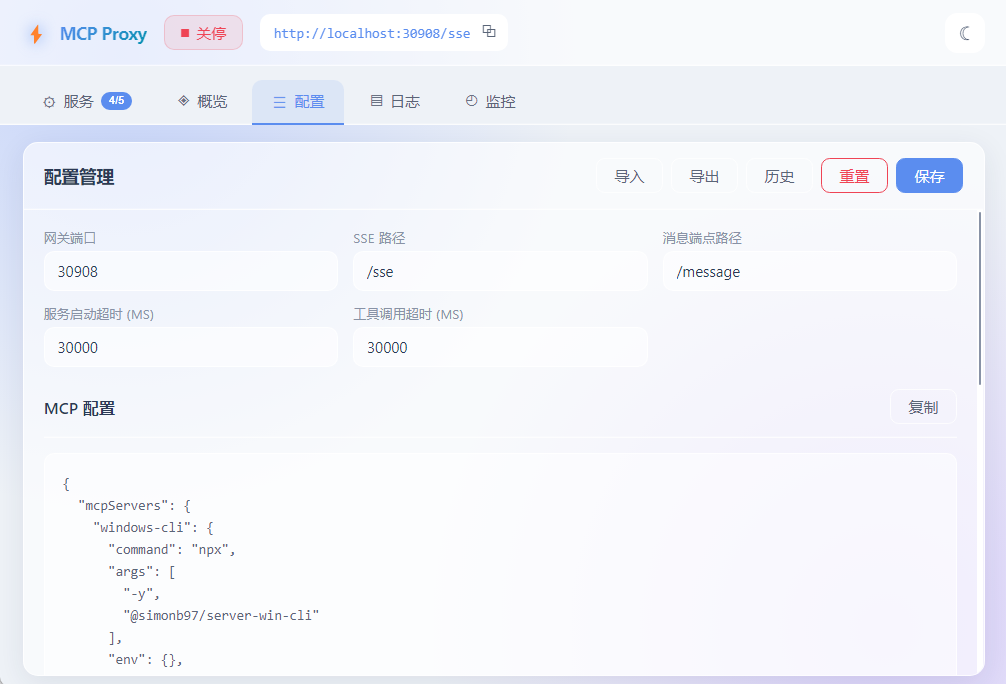Click the clock icon beside 监控
The height and width of the screenshot is (684, 1006).
coord(472,101)
